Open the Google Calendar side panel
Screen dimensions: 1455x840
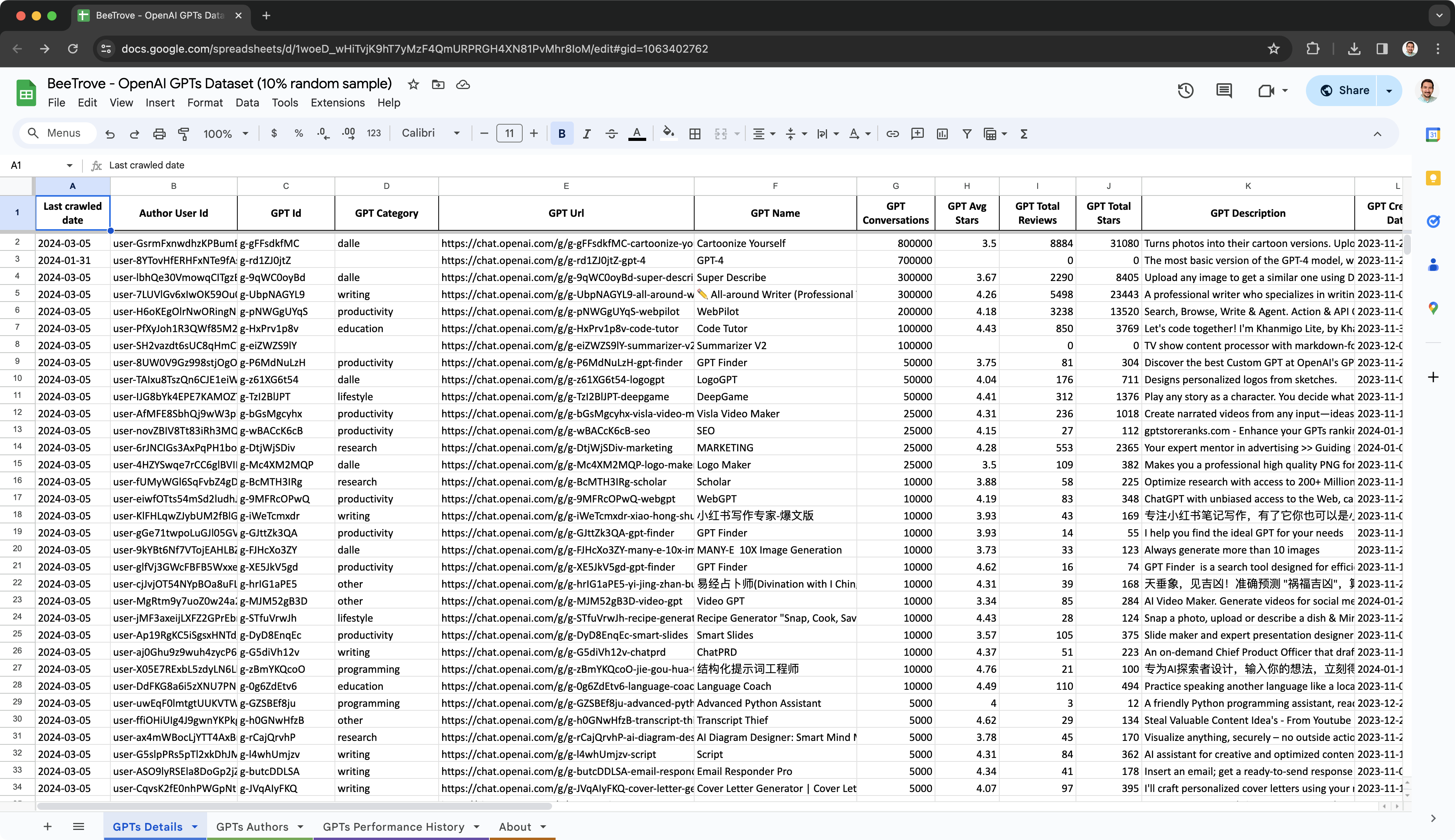tap(1433, 134)
